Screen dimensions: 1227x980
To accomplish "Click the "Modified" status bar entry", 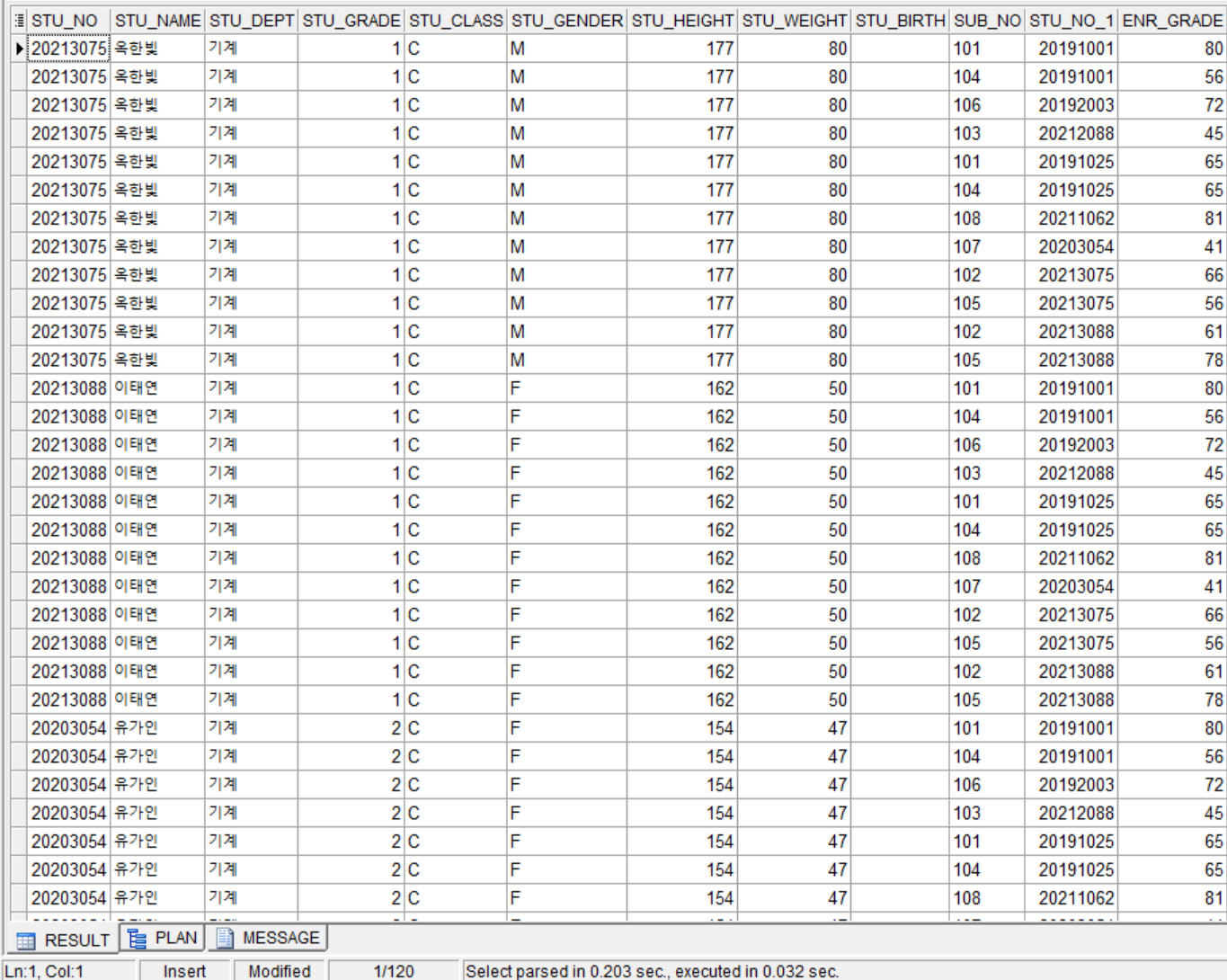I will [x=280, y=971].
